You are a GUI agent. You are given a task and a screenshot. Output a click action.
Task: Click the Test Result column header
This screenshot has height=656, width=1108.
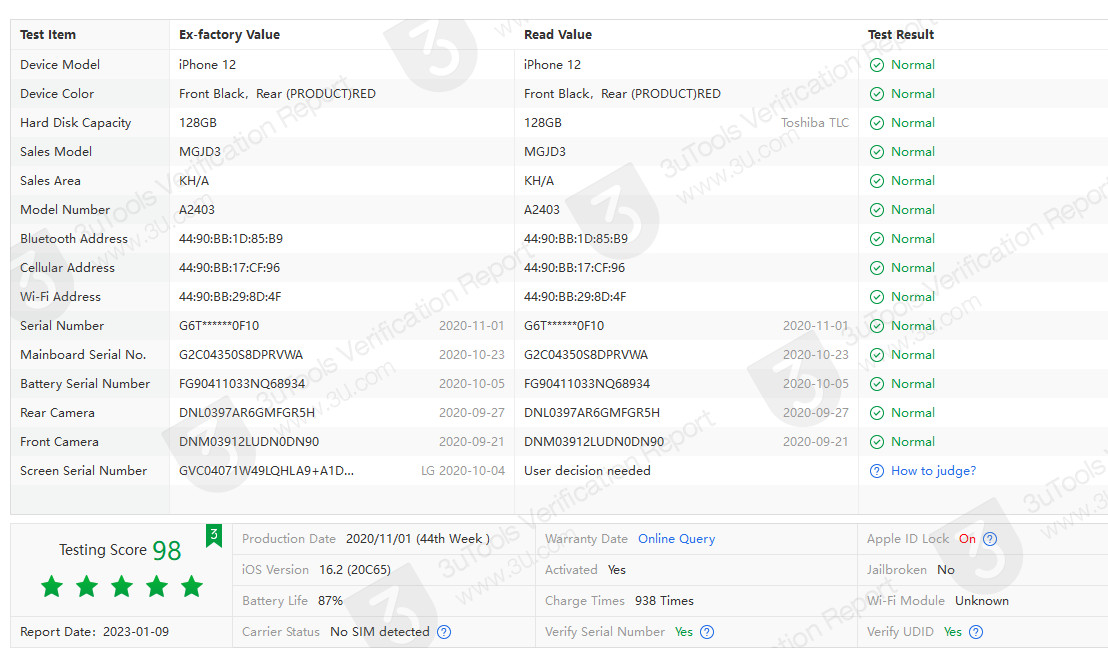901,35
